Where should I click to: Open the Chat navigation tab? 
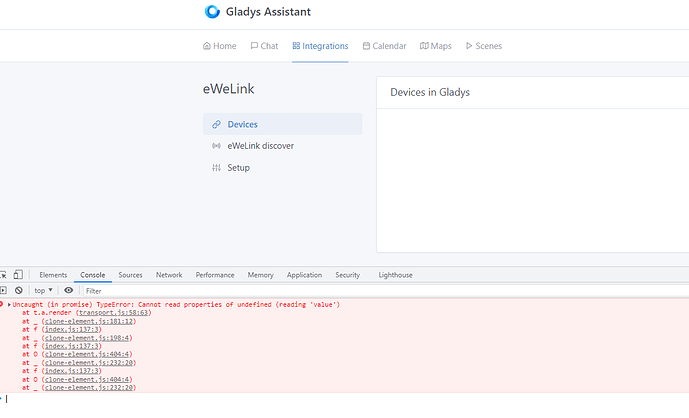click(264, 46)
